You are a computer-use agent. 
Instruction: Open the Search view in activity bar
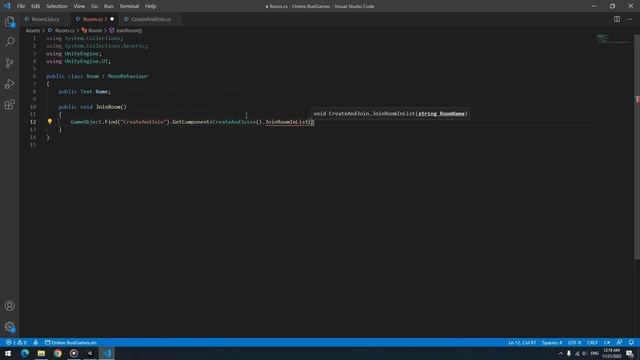10,42
